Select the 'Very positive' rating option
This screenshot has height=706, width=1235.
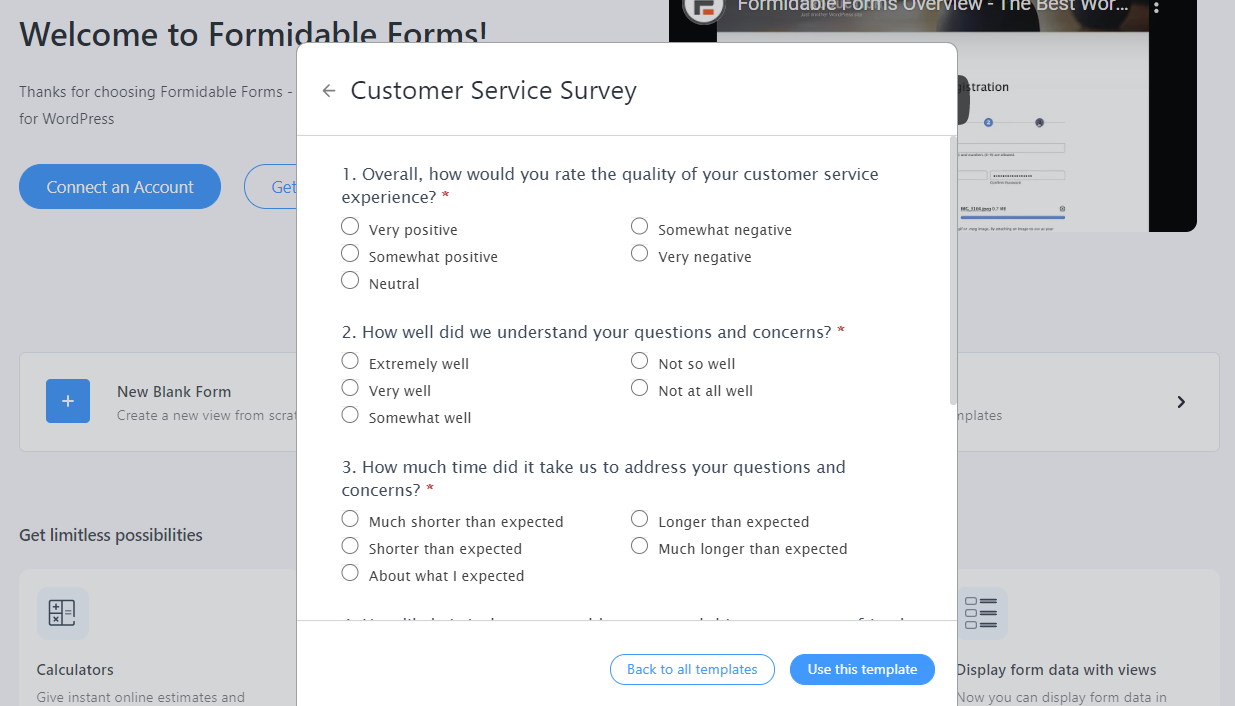(350, 226)
